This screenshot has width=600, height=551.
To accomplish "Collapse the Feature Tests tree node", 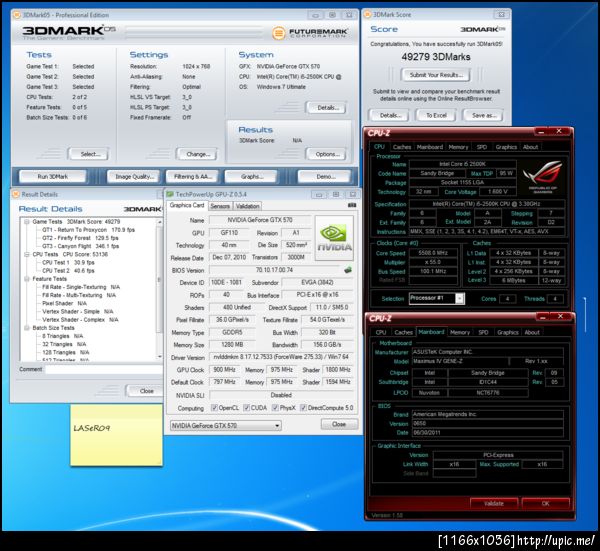I will pyautogui.click(x=27, y=279).
